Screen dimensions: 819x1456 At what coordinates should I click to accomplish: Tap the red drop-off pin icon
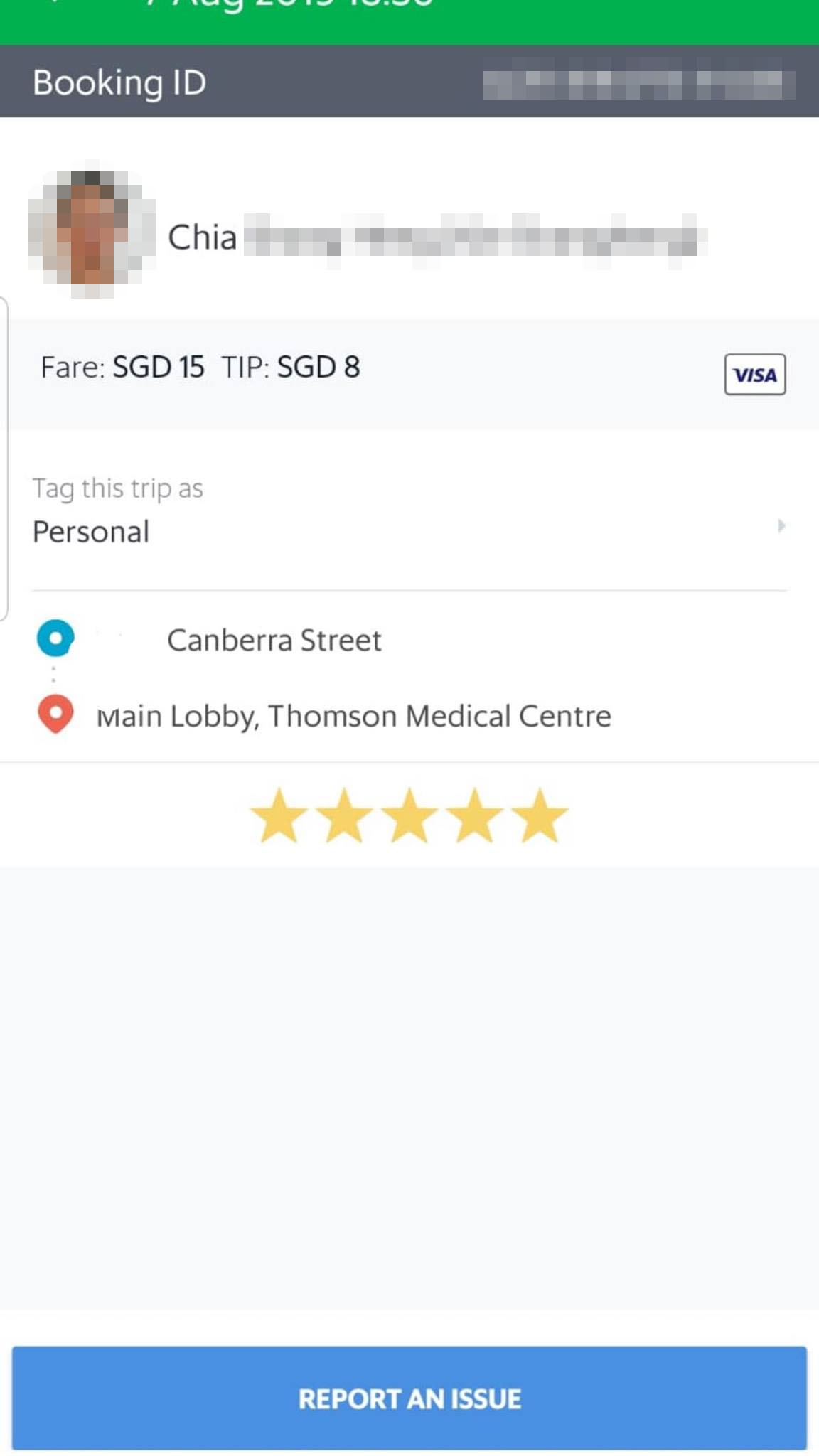click(55, 713)
